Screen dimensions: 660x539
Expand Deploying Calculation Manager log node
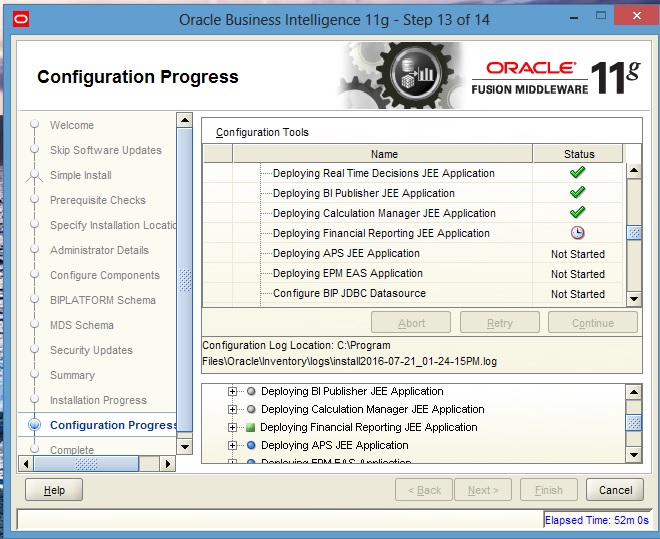233,409
